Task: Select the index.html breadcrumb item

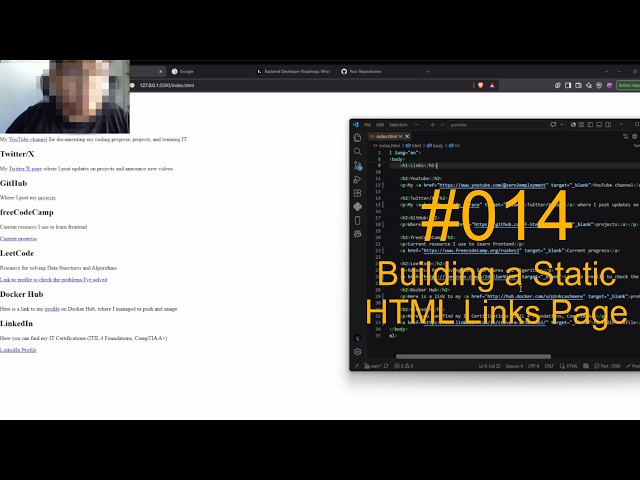Action: (387, 145)
